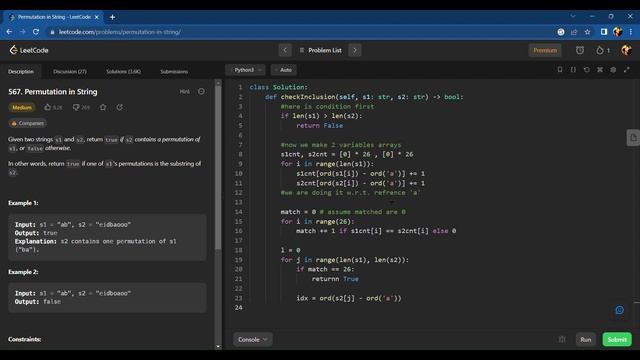Click the browser extension icon
Image resolution: width=640 pixels, height=360 pixels.
click(x=561, y=32)
